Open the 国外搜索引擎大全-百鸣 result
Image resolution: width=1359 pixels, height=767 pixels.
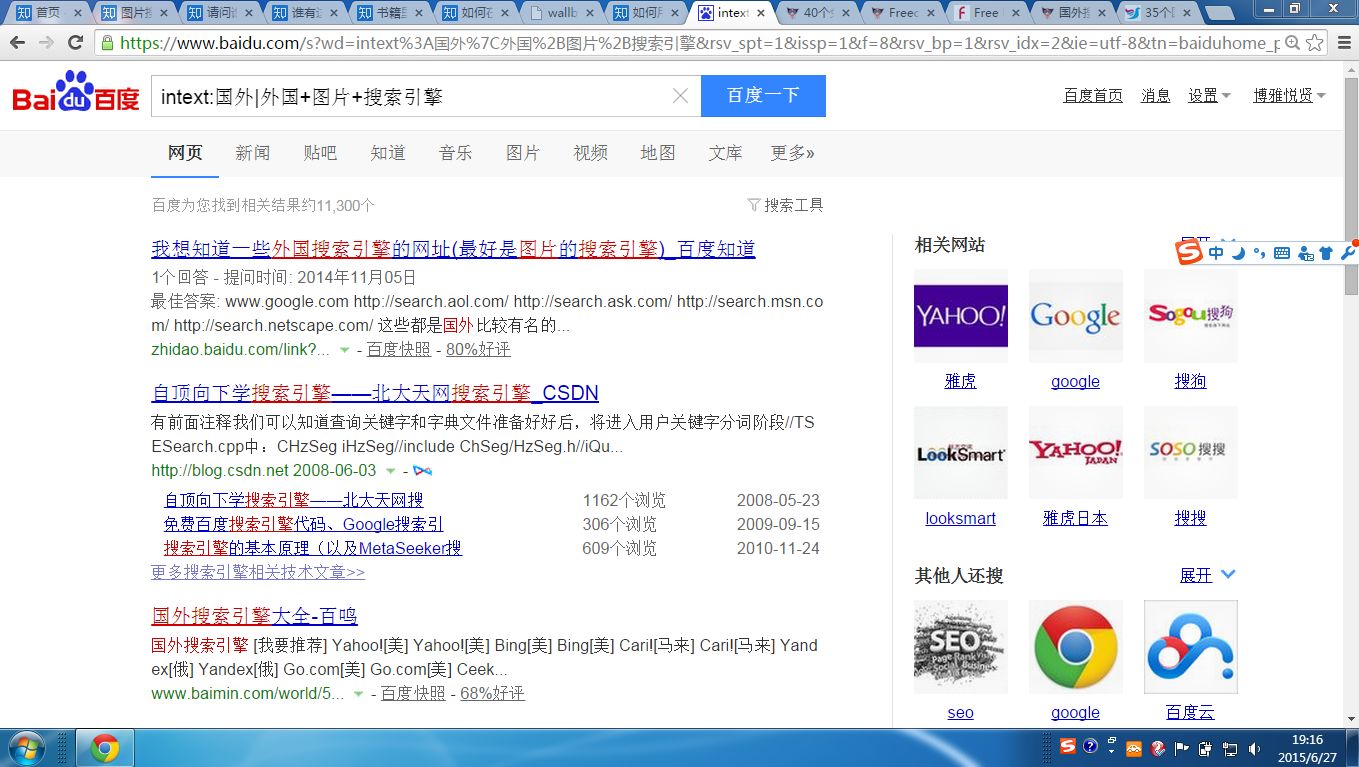pos(254,615)
